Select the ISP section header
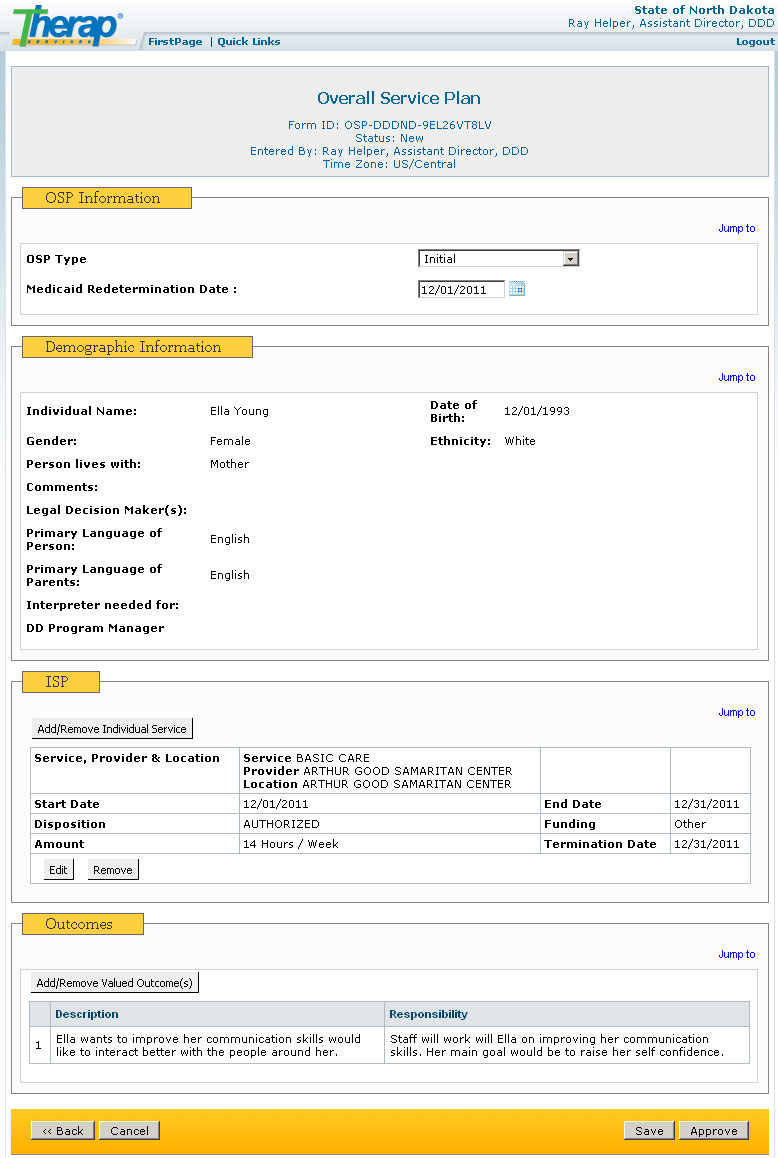 click(x=61, y=682)
